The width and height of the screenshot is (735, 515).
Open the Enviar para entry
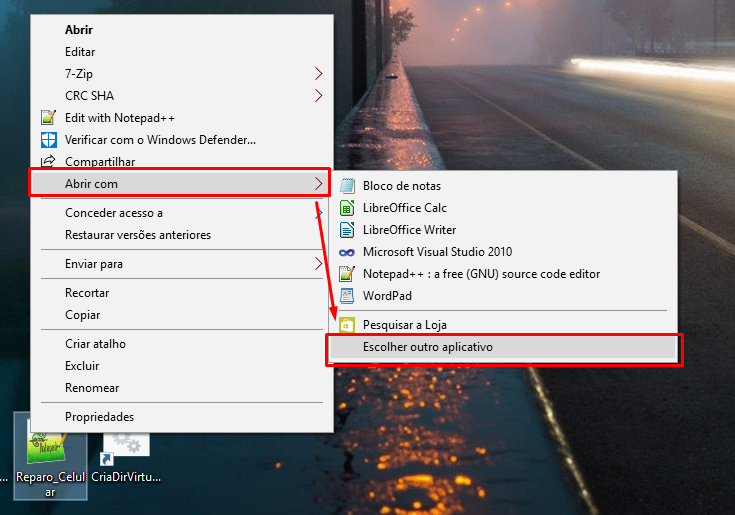point(182,264)
